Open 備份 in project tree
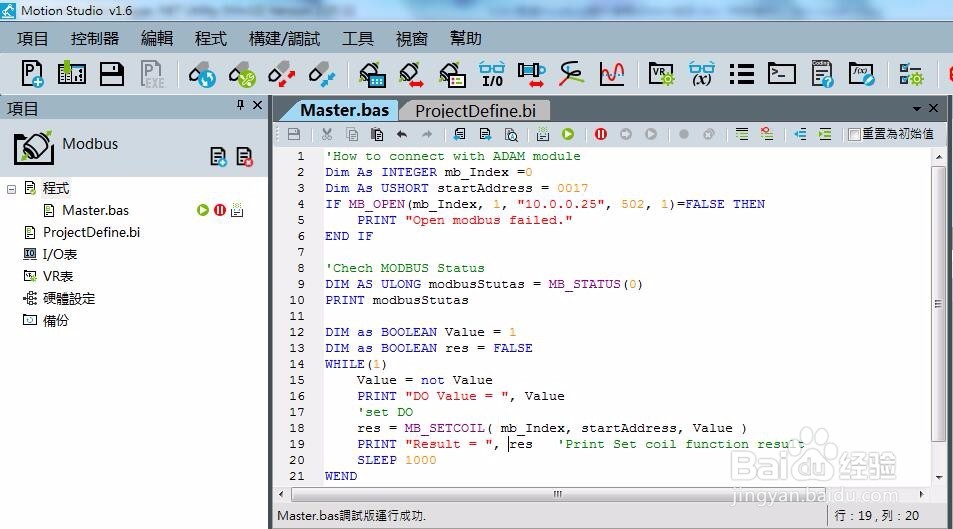Image resolution: width=953 pixels, height=529 pixels. (55, 320)
